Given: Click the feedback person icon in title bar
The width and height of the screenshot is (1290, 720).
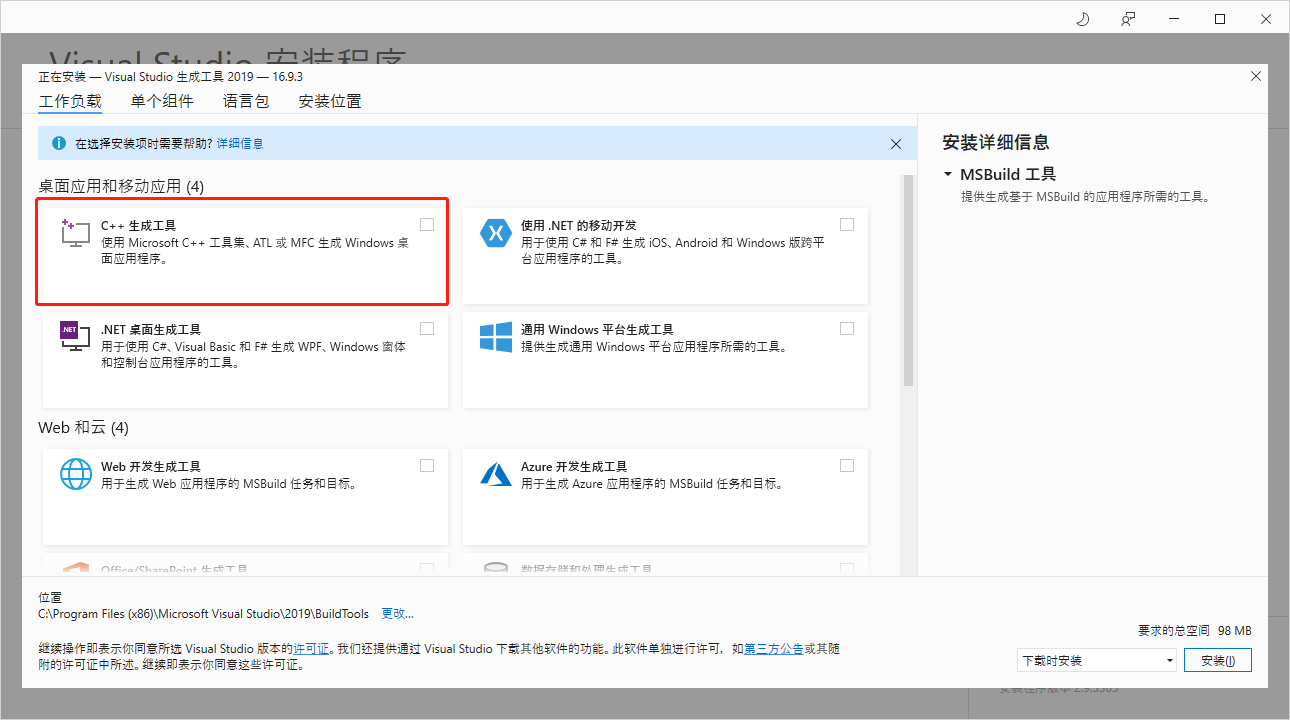Looking at the screenshot, I should [1128, 19].
